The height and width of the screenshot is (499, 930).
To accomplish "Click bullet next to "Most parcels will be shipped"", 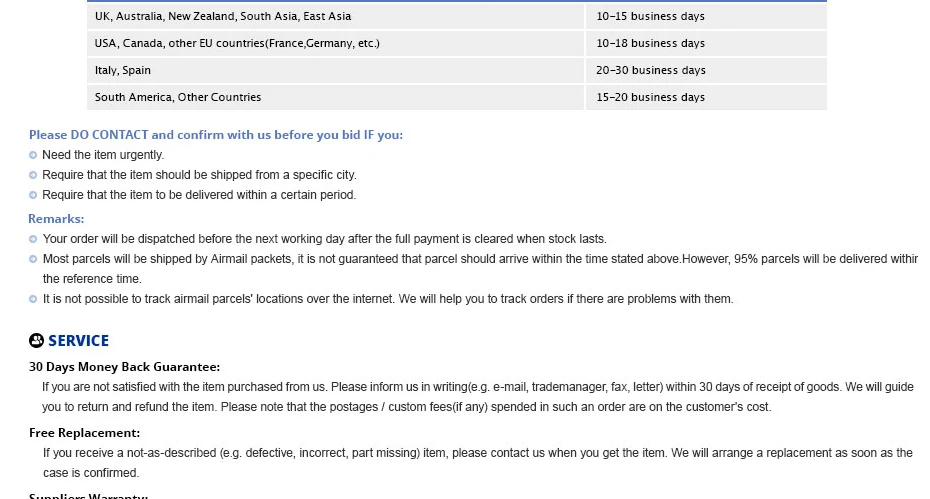I will click(x=33, y=259).
